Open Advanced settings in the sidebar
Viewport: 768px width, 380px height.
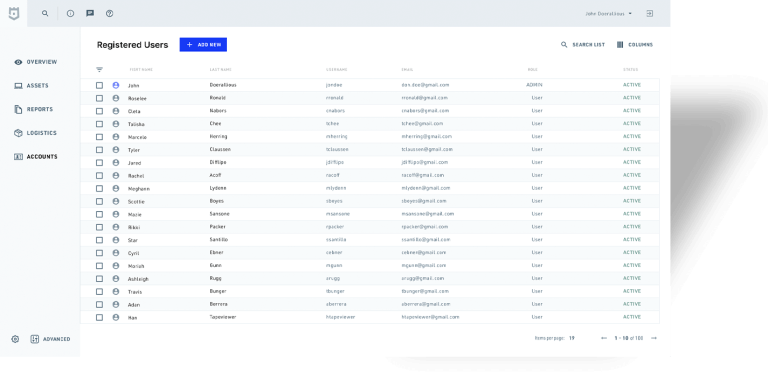50,339
